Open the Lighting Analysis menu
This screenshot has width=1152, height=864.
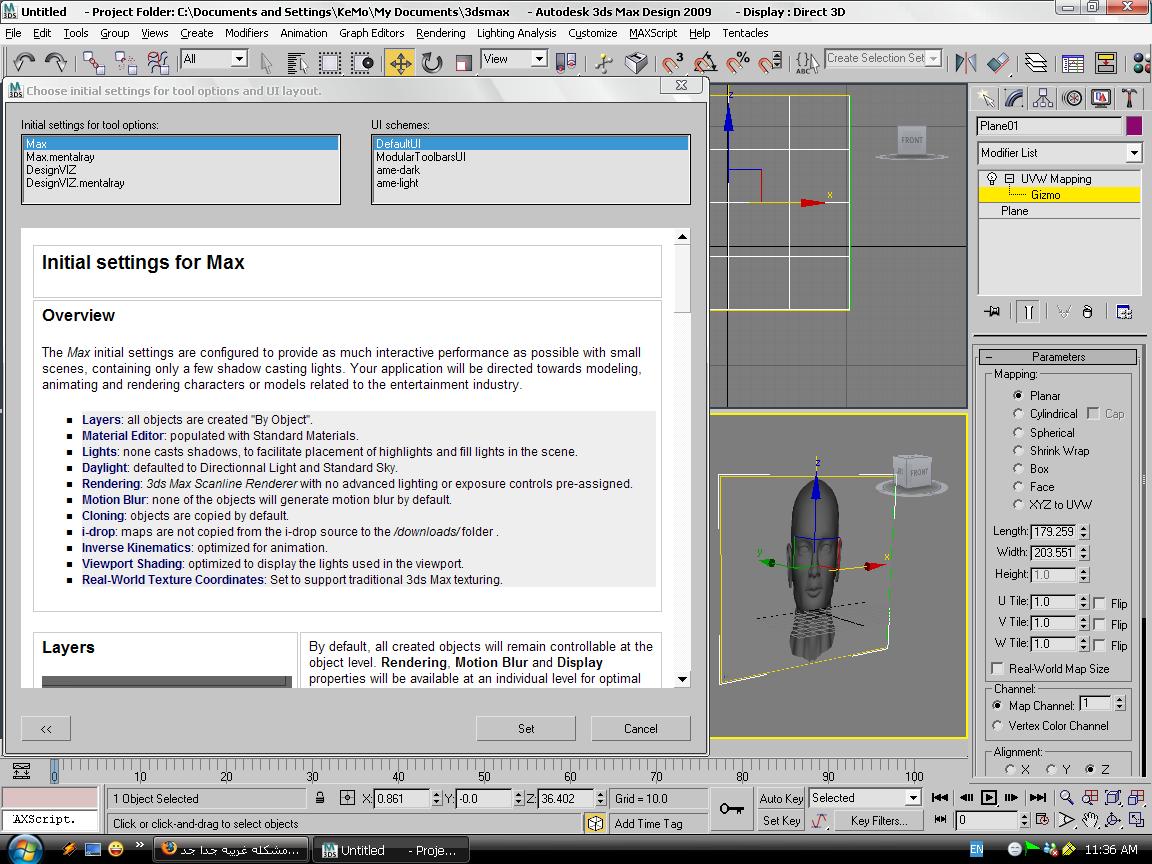(516, 33)
